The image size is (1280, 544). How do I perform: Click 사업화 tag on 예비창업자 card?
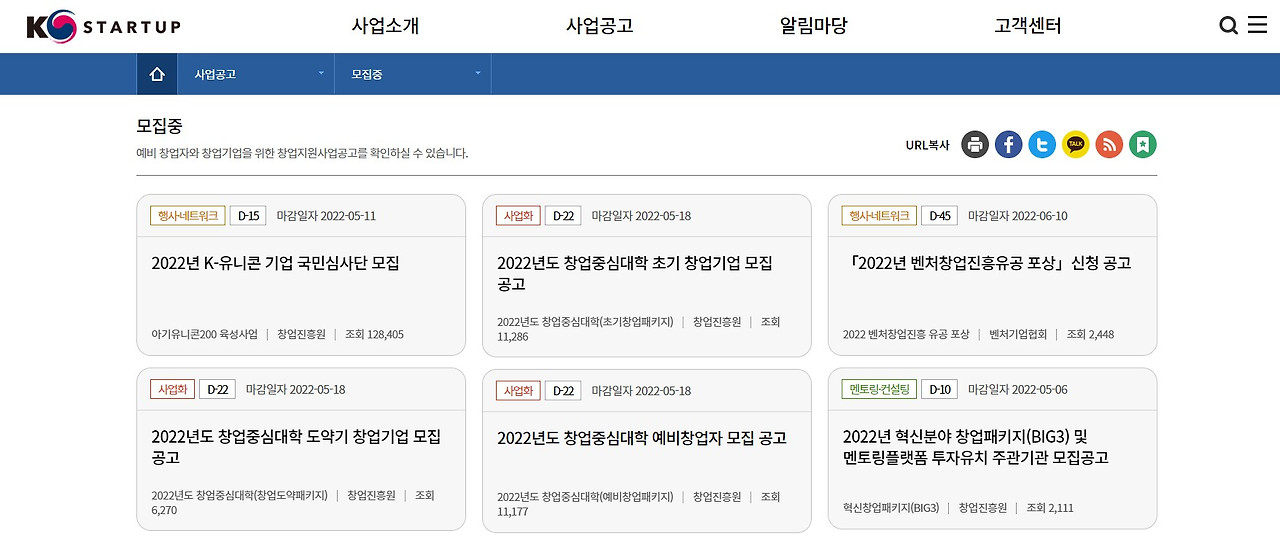pyautogui.click(x=518, y=390)
